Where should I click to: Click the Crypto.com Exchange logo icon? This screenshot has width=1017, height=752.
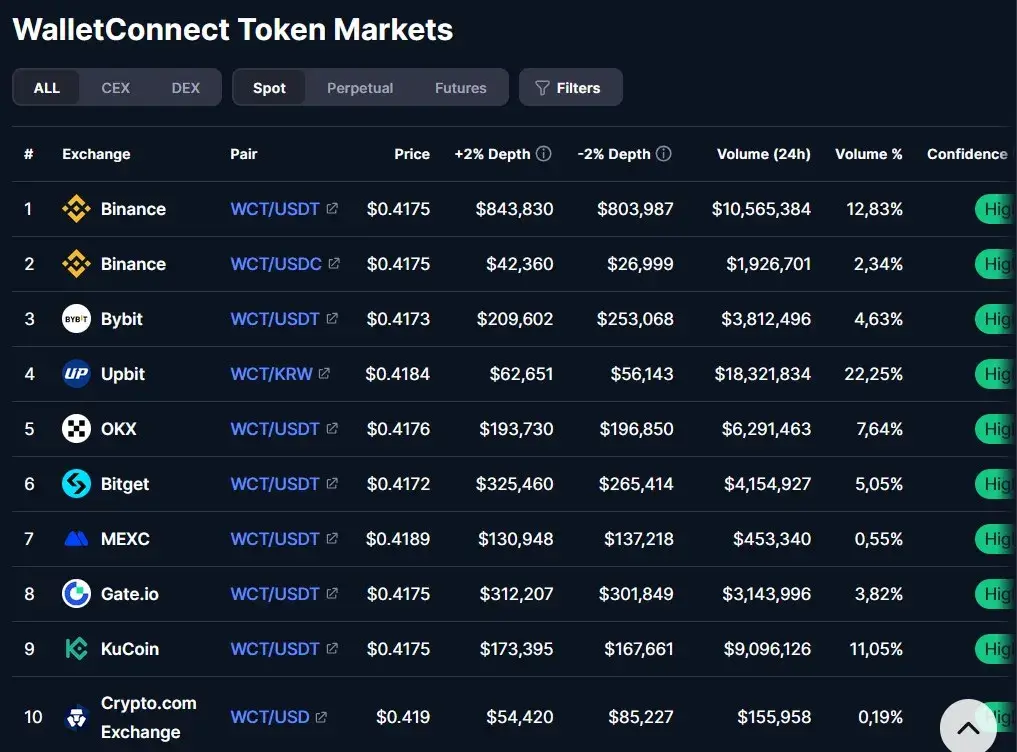coord(77,718)
